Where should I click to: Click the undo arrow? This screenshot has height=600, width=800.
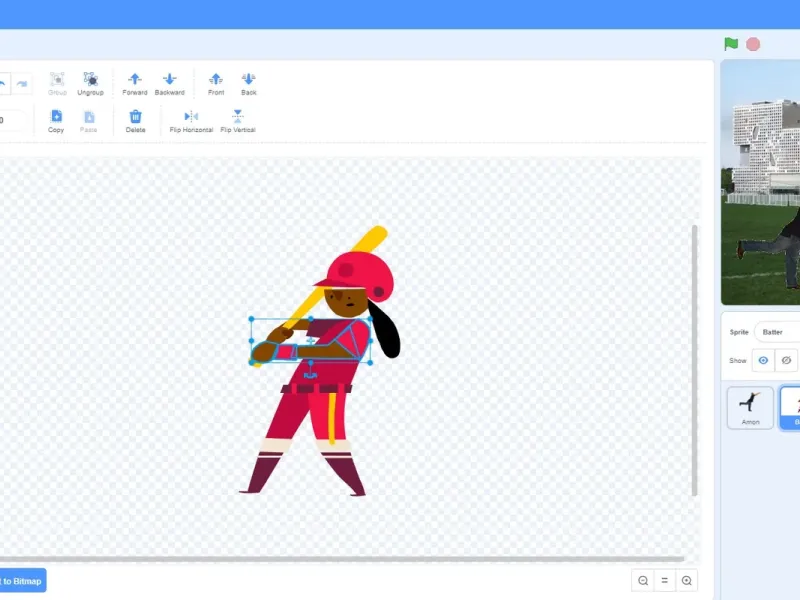(3, 84)
